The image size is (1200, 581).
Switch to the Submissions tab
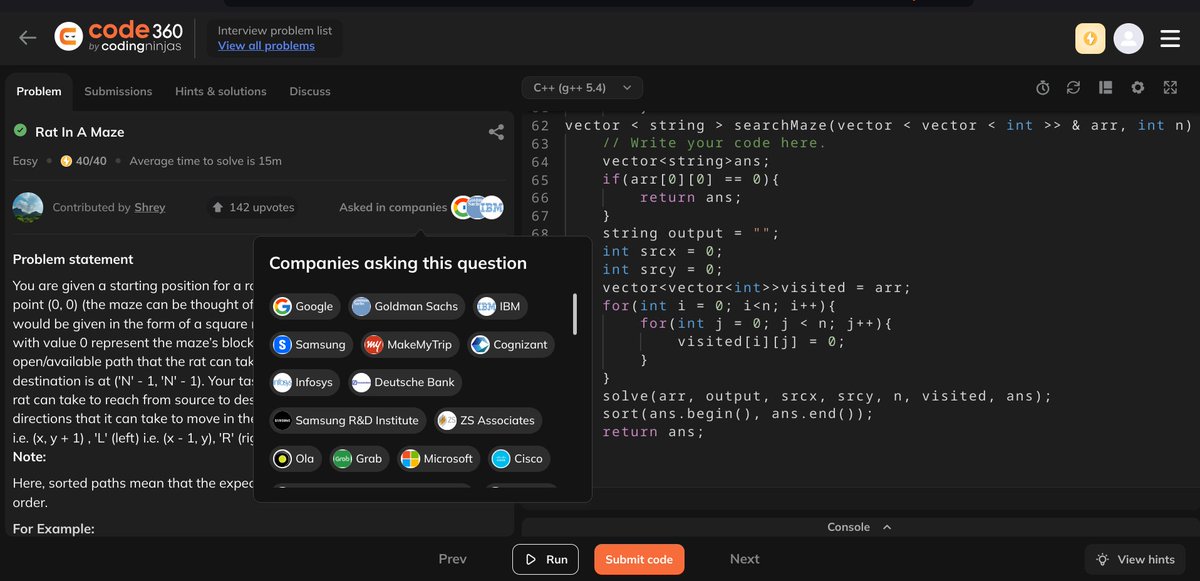pos(118,91)
